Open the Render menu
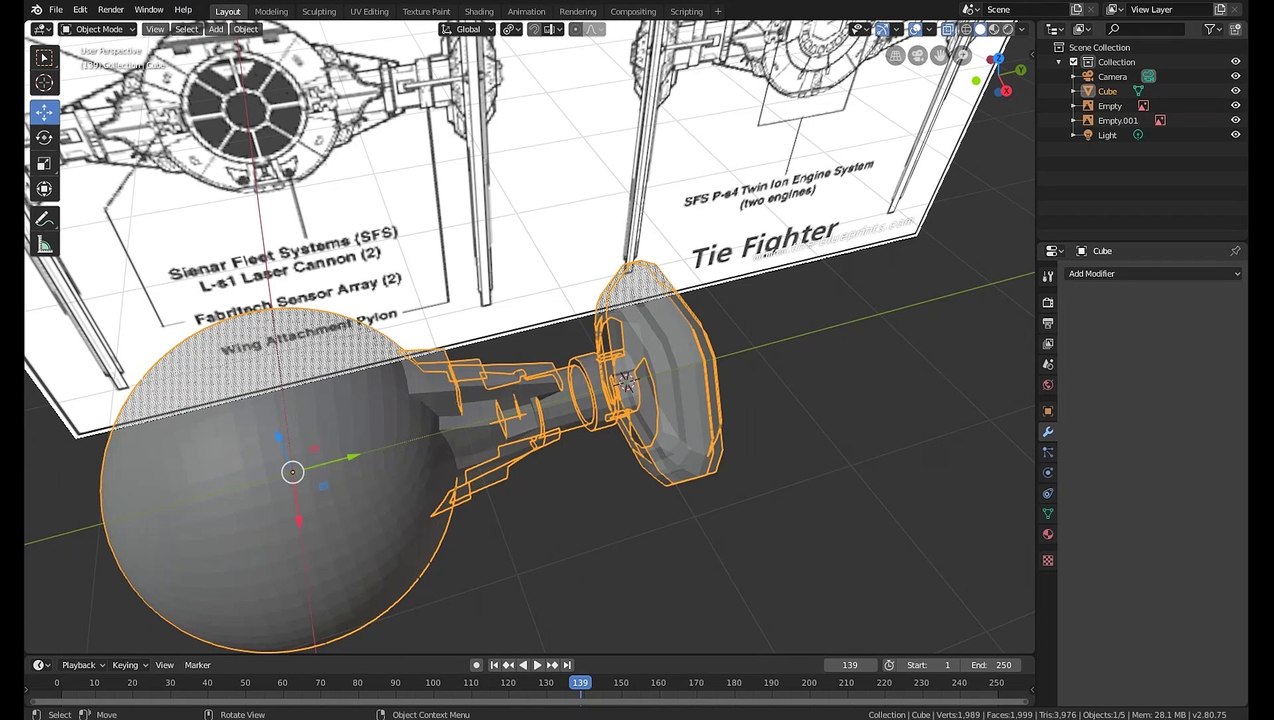1274x720 pixels. tap(110, 10)
